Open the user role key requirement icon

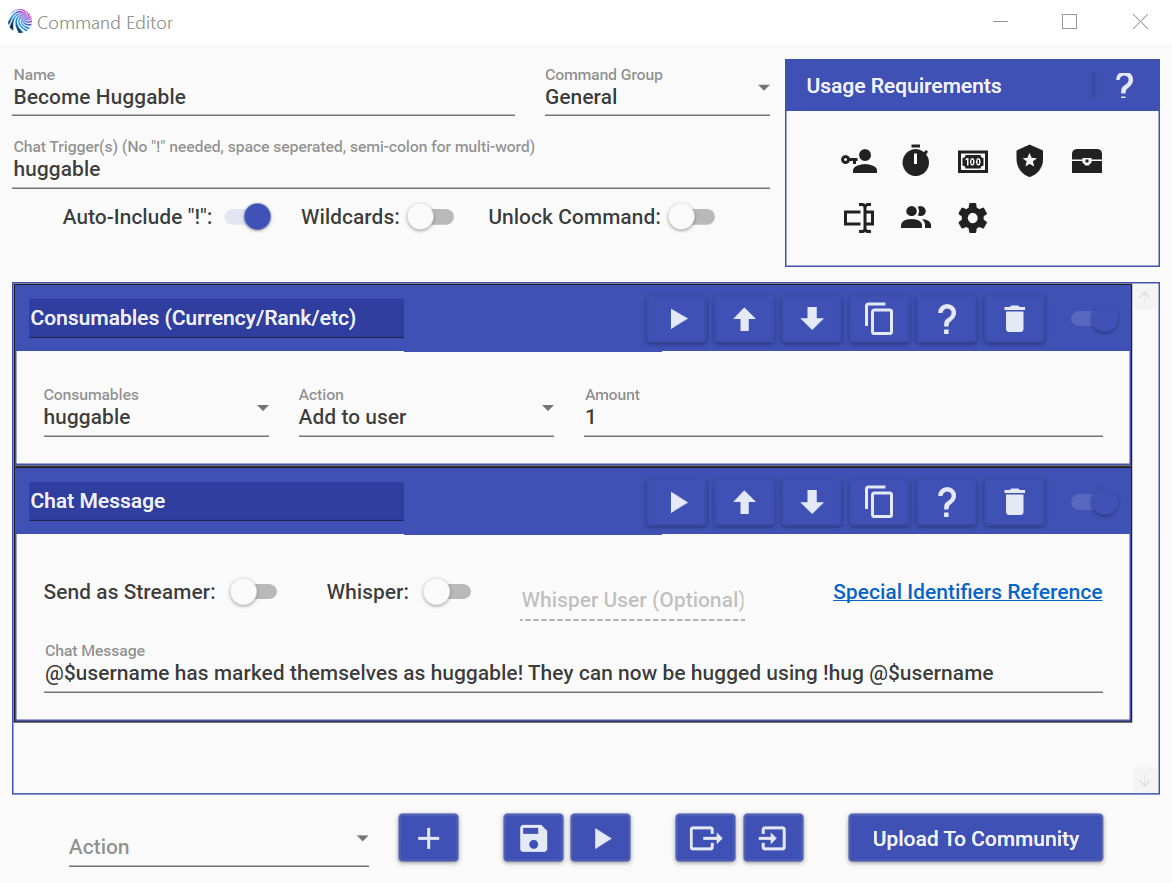click(x=859, y=161)
